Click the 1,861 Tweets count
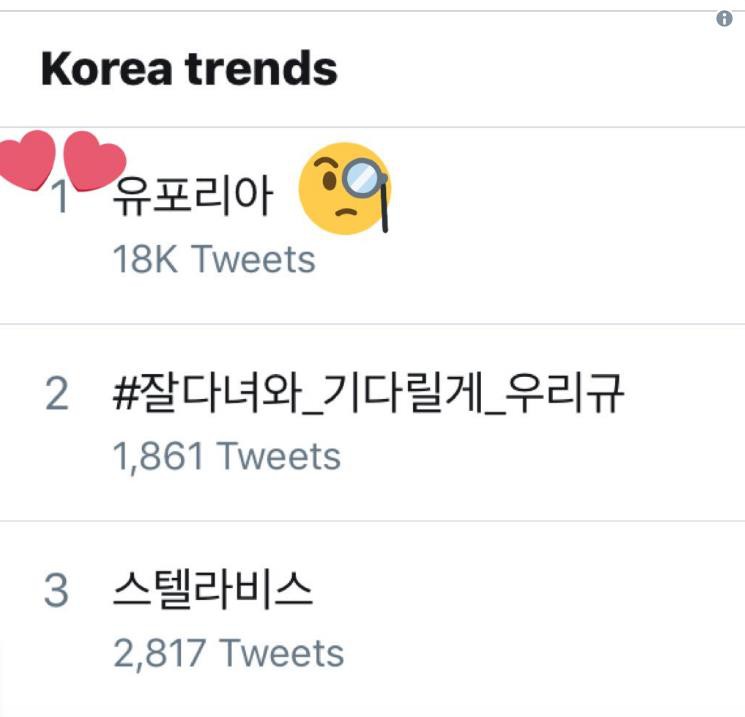The width and height of the screenshot is (745, 717). tap(227, 456)
